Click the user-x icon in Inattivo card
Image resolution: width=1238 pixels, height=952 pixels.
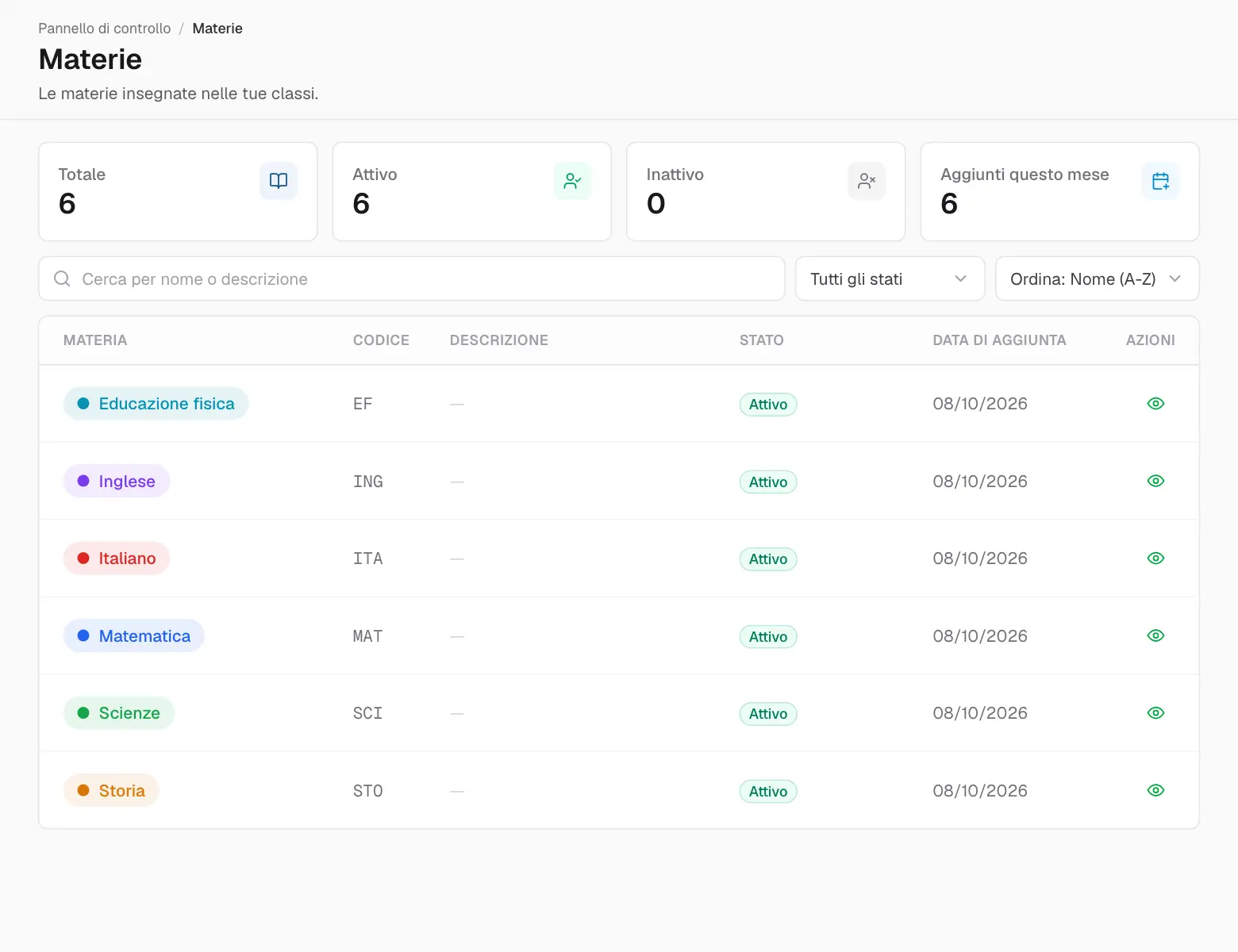tap(867, 181)
